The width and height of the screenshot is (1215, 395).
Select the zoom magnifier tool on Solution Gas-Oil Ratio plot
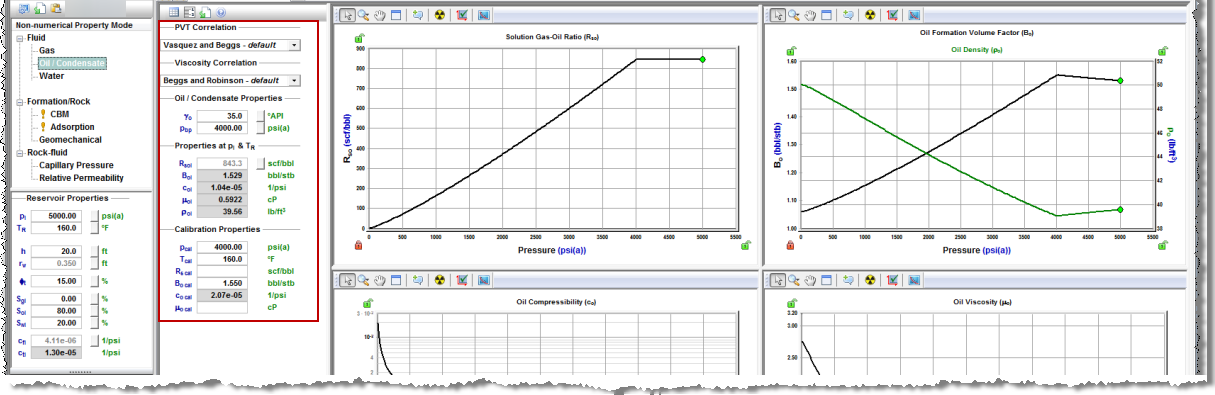pyautogui.click(x=363, y=16)
